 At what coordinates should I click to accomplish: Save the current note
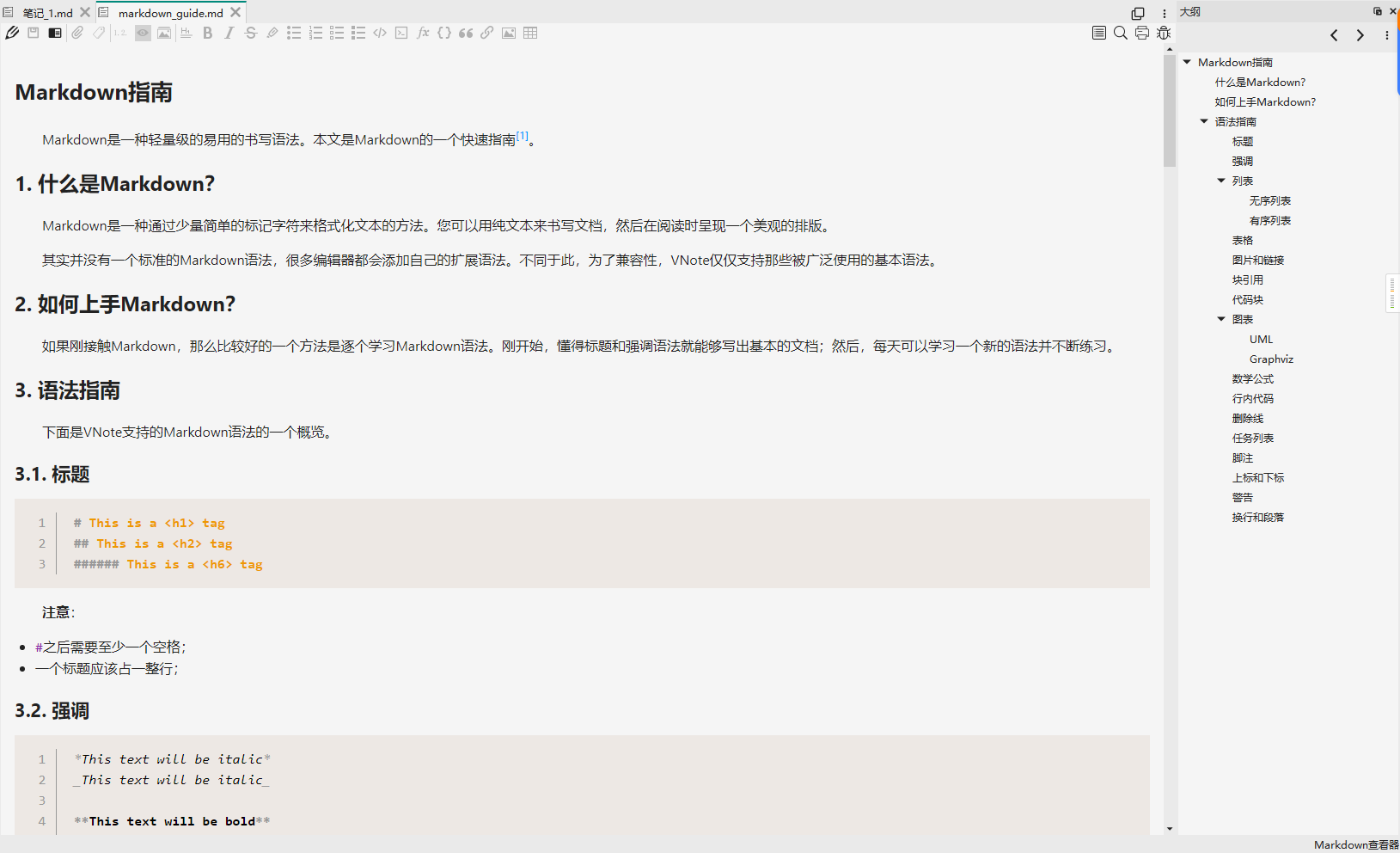[33, 33]
